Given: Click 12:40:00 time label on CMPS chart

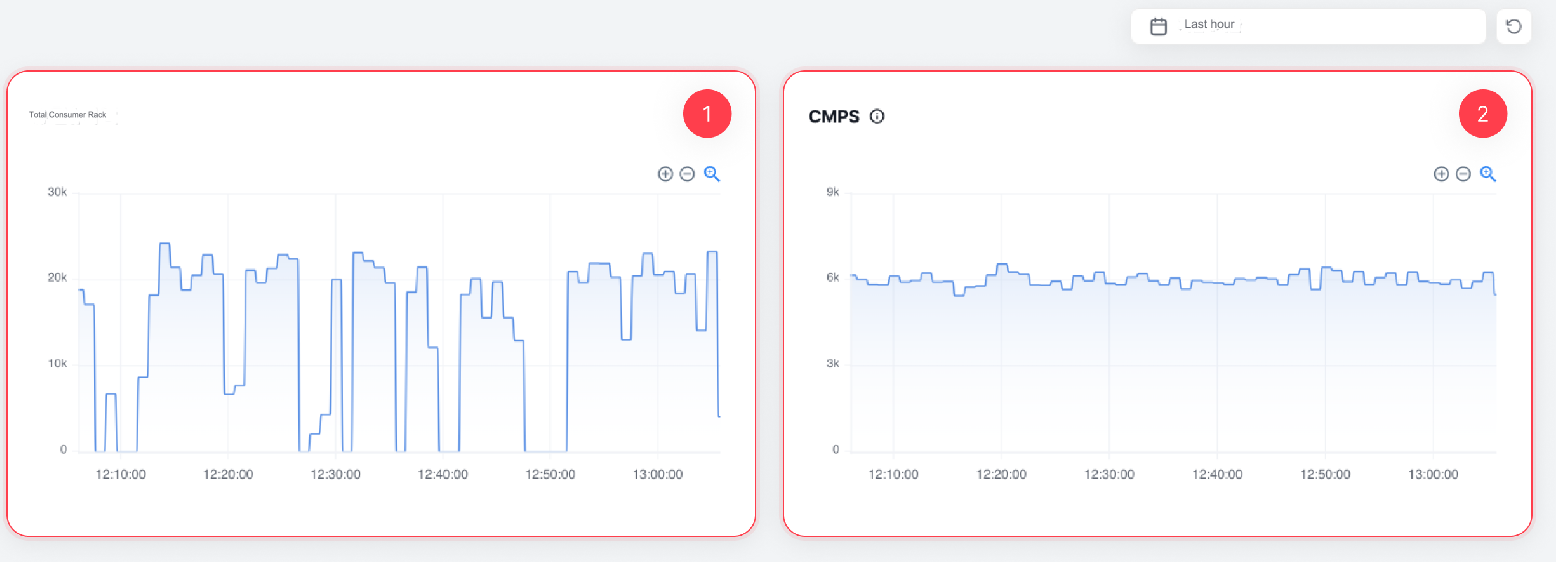Looking at the screenshot, I should click(x=1217, y=474).
